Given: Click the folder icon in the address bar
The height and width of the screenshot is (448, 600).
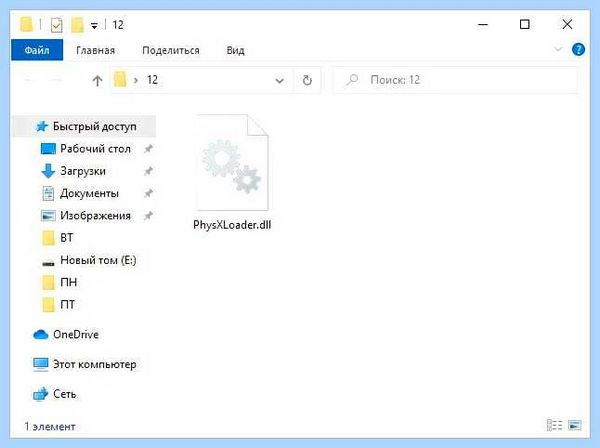Looking at the screenshot, I should tap(120, 80).
